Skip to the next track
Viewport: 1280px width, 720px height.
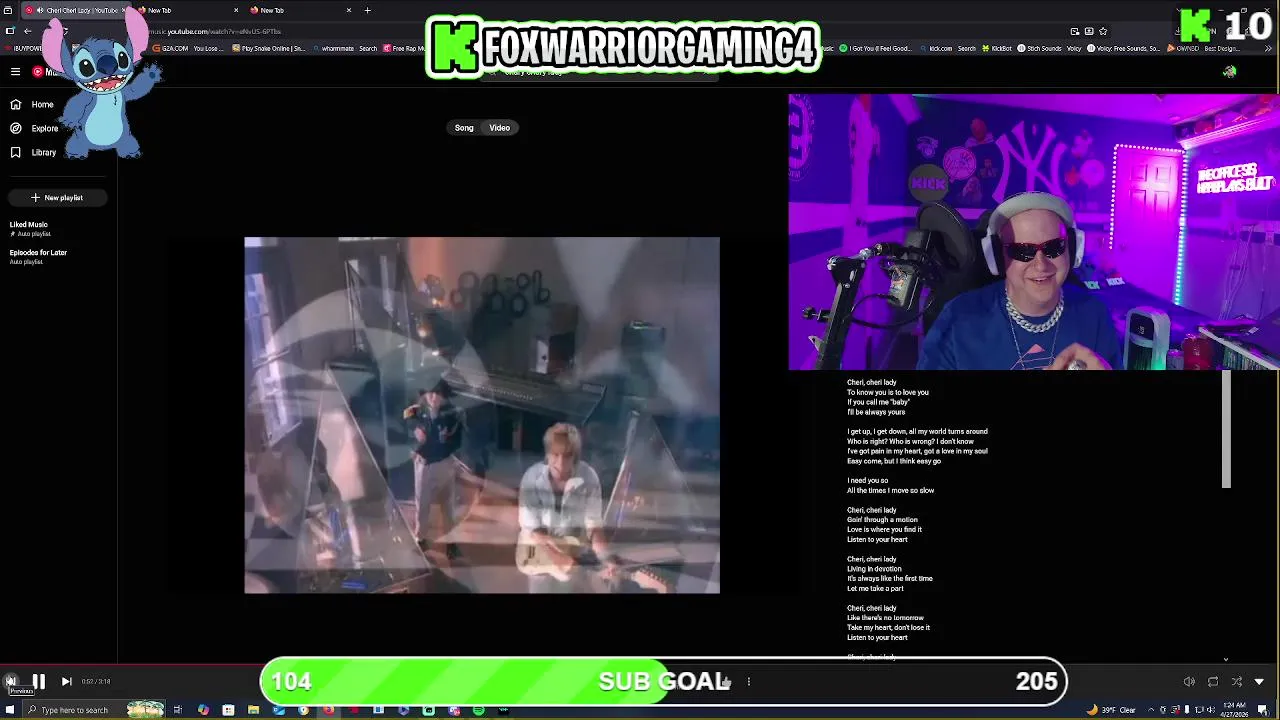(x=66, y=681)
